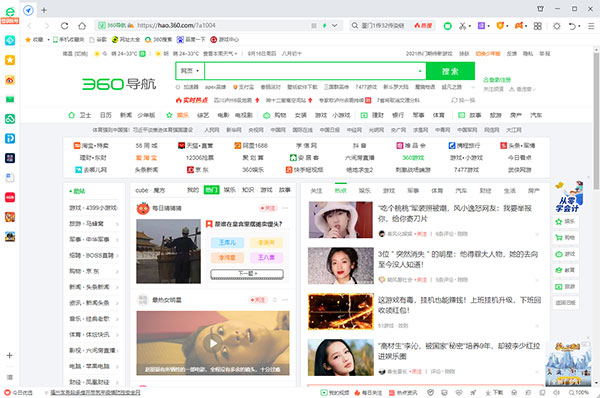Viewport: 600px width, 398px height.
Task: Open the white hat girl news thumbnail
Action: point(341,220)
